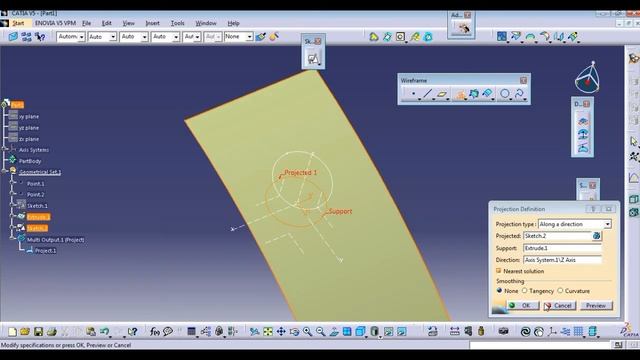Click the What's This help icon

[132, 331]
